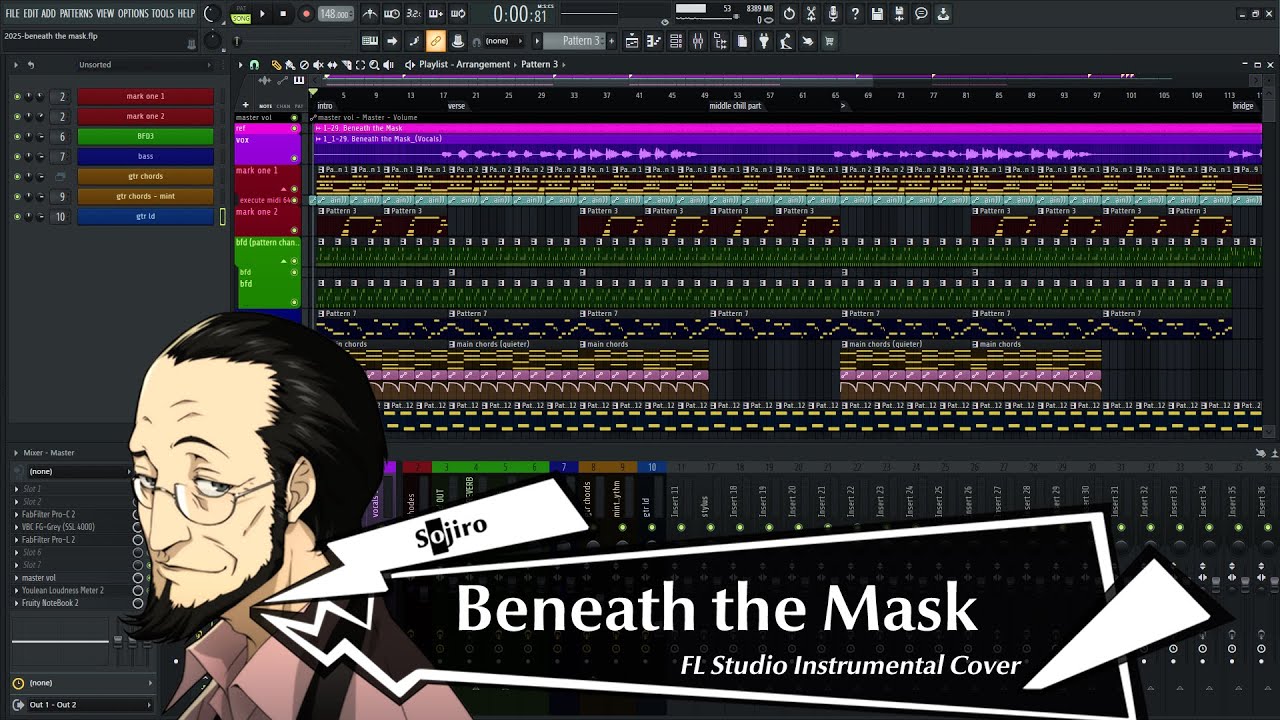Open the TOOLS menu
The height and width of the screenshot is (720, 1280).
[x=163, y=14]
